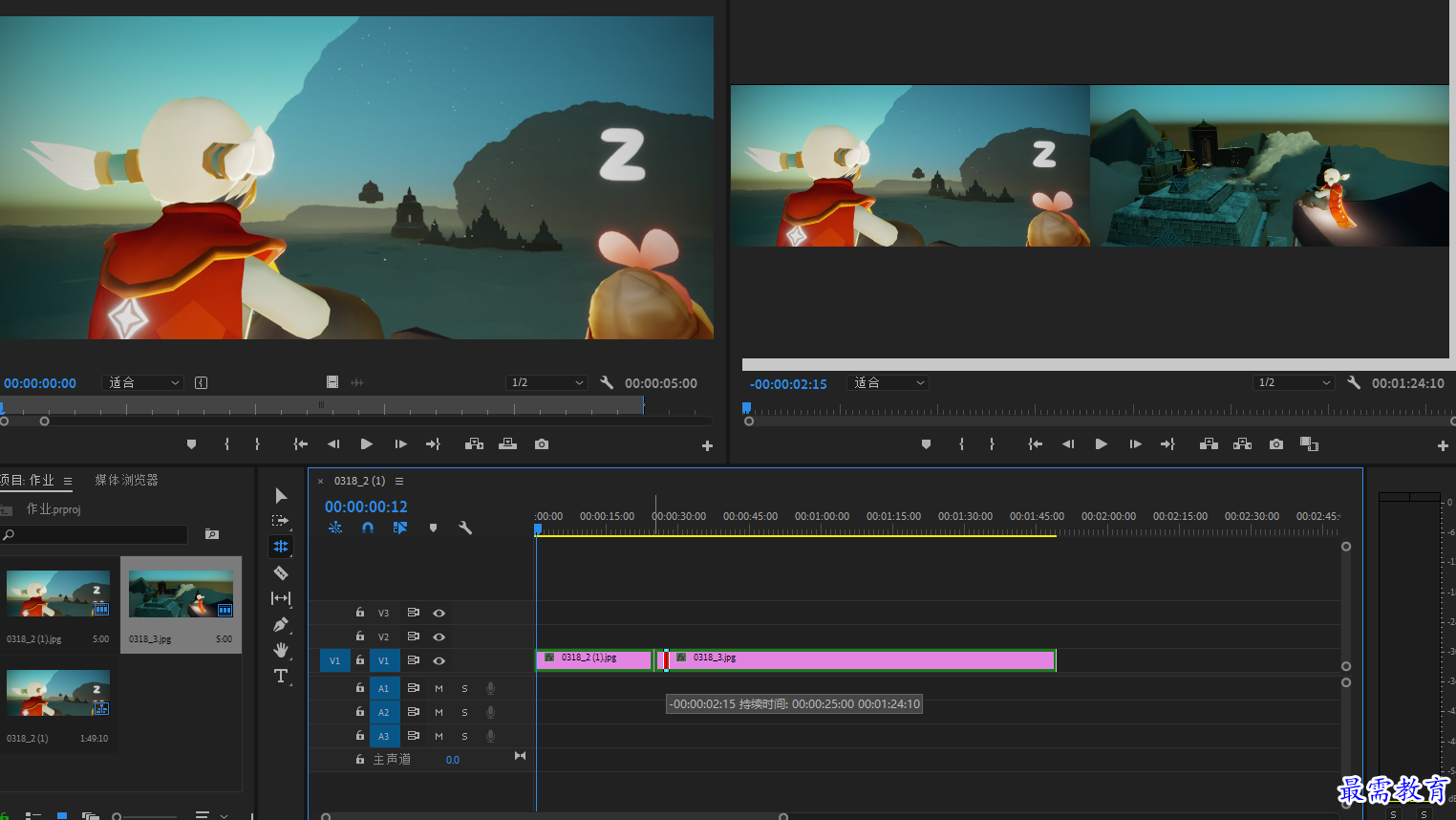Open Program monitor 1/2 resolution dropdown

click(x=1294, y=382)
